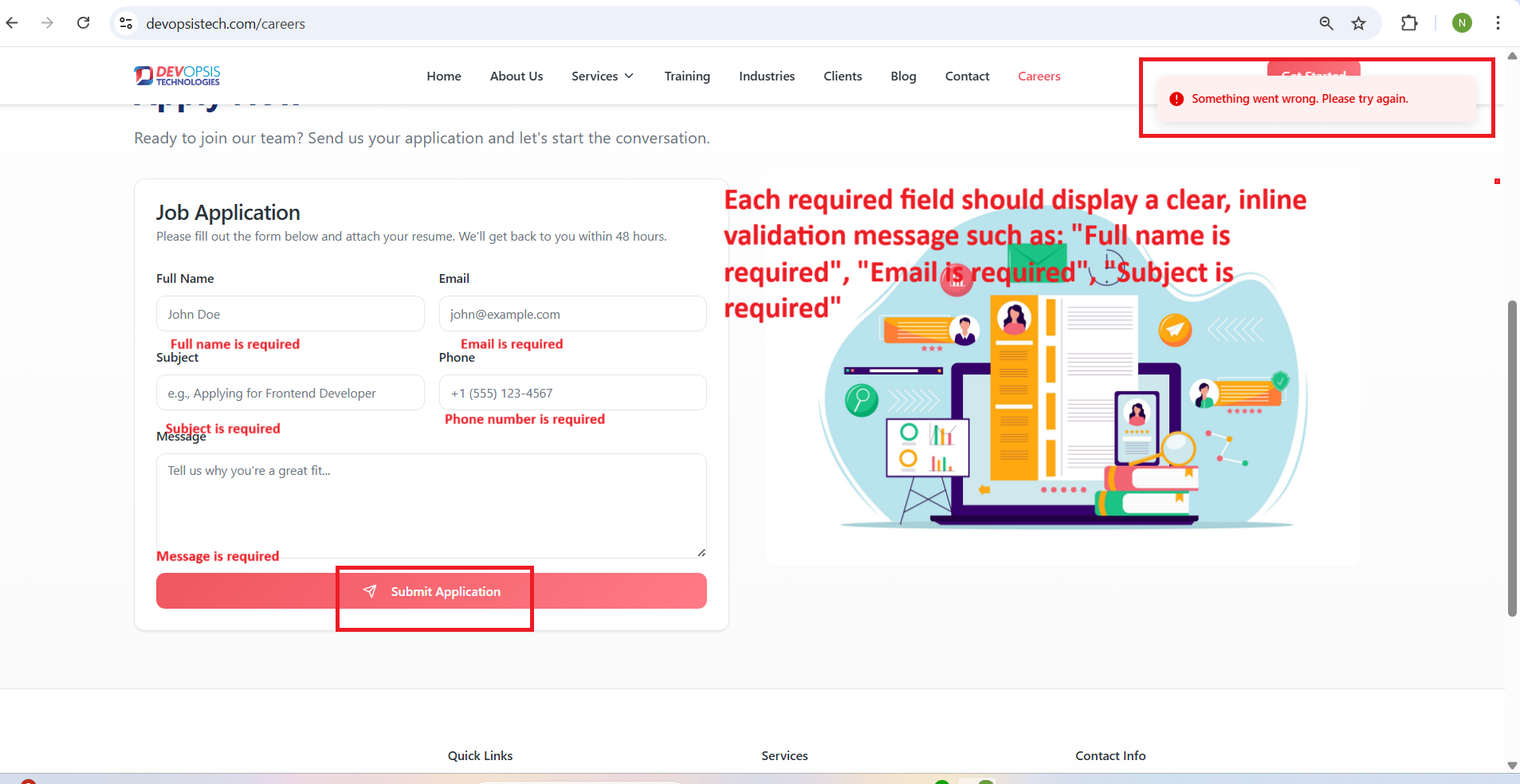Click the page vertical scrollbar thumb
The image size is (1520, 784).
click(1512, 458)
